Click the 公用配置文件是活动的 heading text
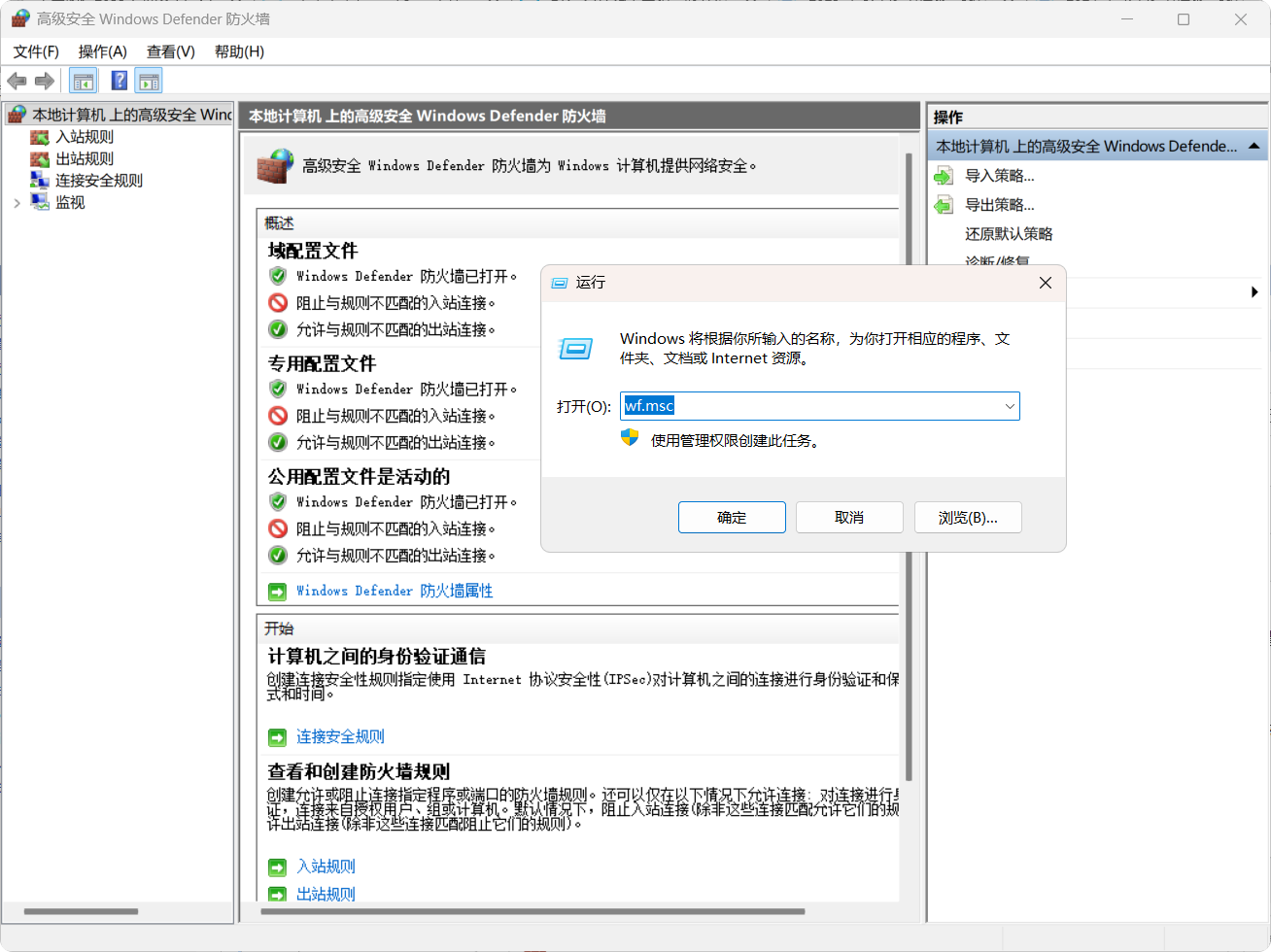The height and width of the screenshot is (952, 1271). pos(359,476)
